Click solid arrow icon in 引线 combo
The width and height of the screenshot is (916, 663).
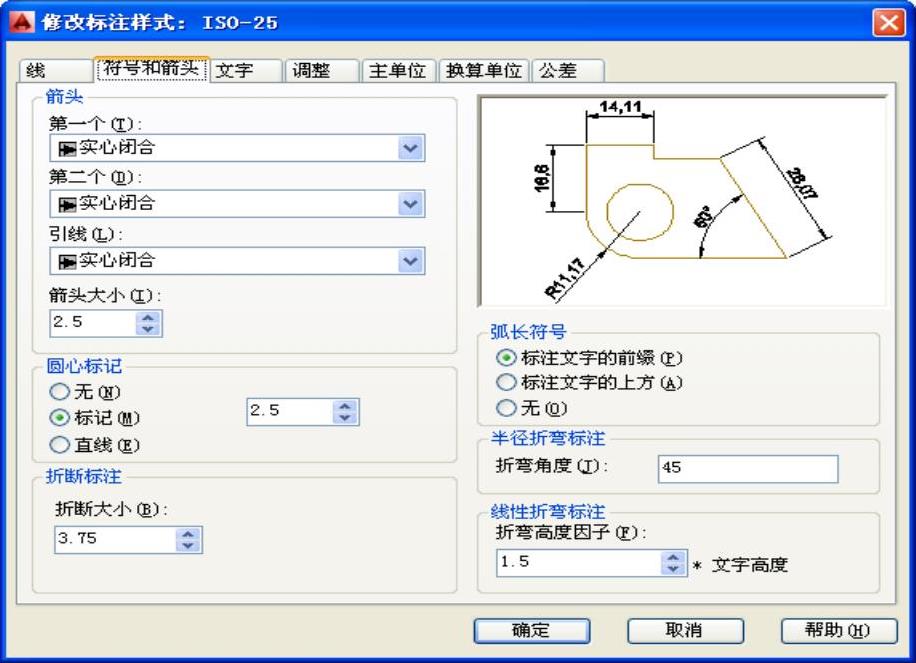[67, 261]
